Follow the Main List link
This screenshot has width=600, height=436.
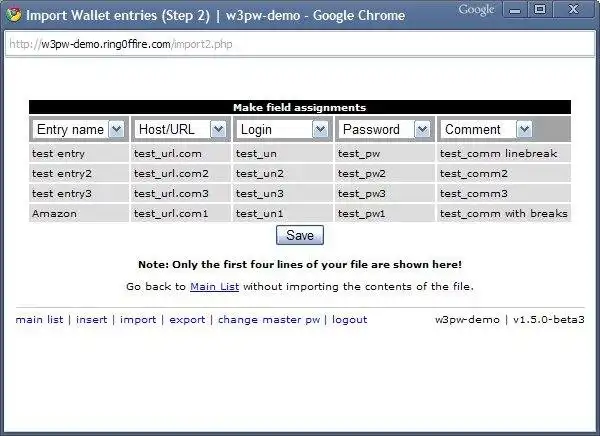214,286
